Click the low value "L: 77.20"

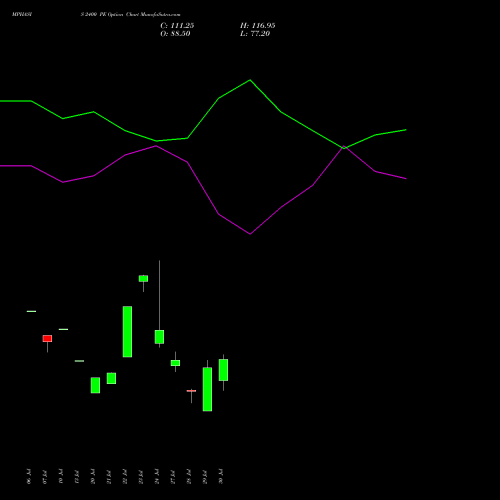tap(255, 34)
